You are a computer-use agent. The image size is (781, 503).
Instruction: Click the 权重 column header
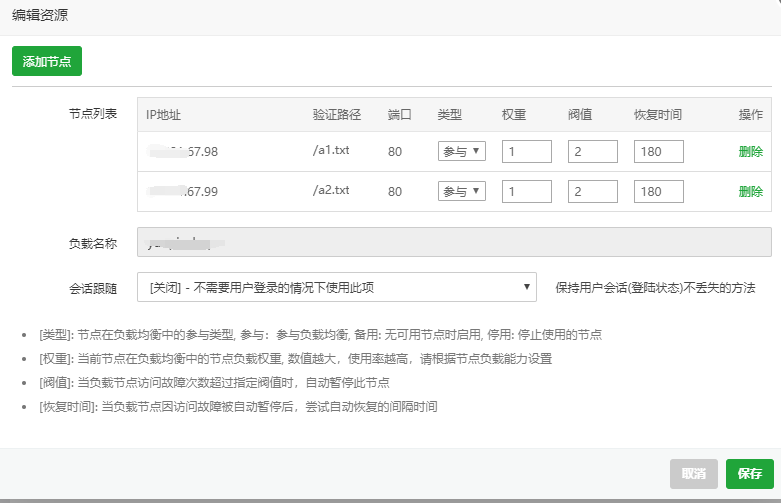[x=514, y=115]
